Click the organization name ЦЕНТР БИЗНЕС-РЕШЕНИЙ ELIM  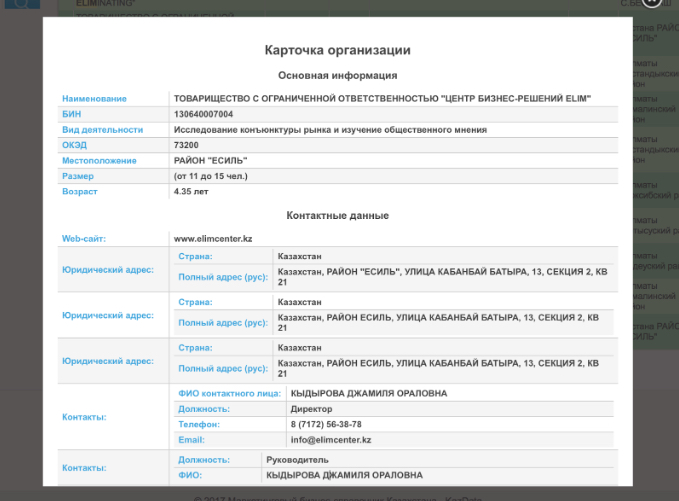point(382,99)
